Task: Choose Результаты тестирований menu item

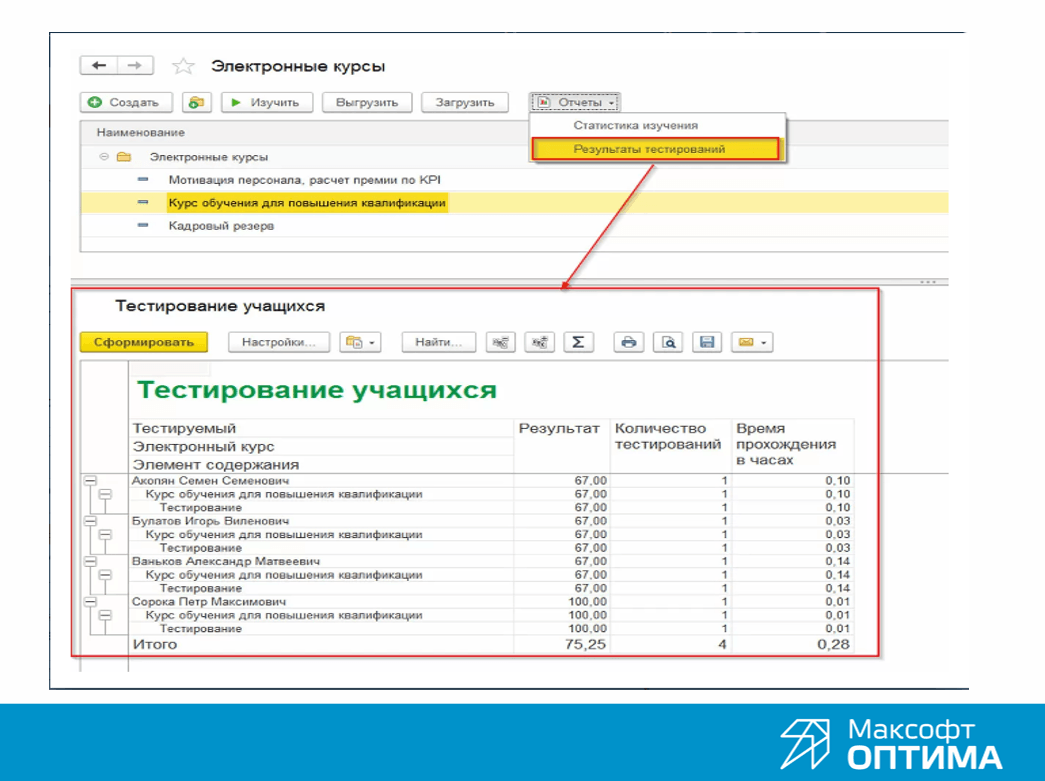Action: pyautogui.click(x=655, y=149)
